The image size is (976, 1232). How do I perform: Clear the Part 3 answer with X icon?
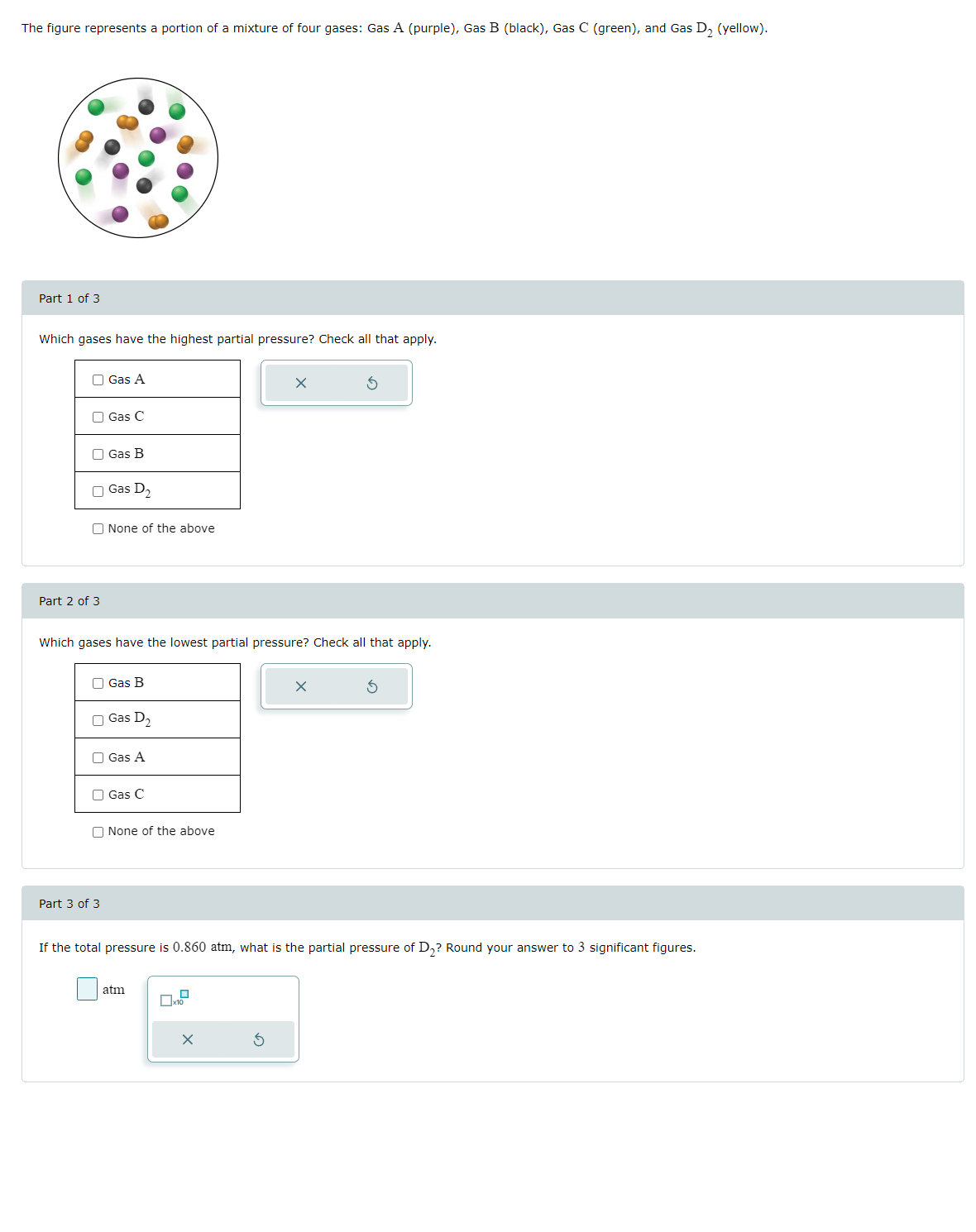point(188,1039)
